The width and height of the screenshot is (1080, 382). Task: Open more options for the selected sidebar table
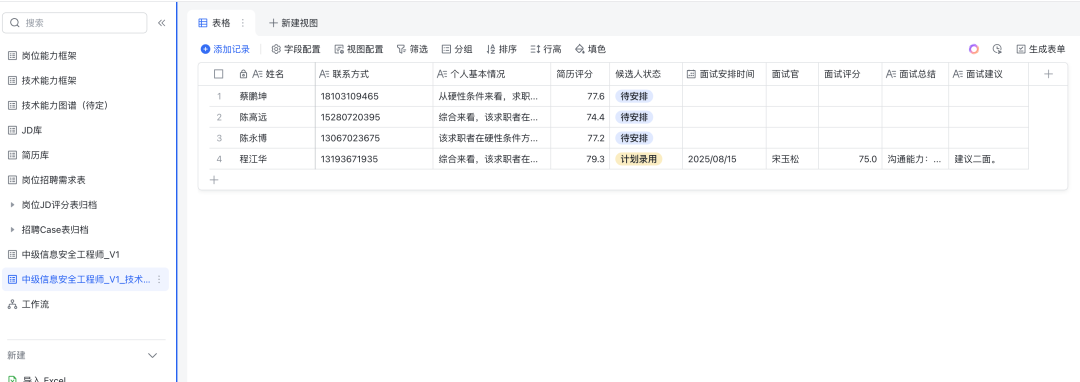(160, 279)
